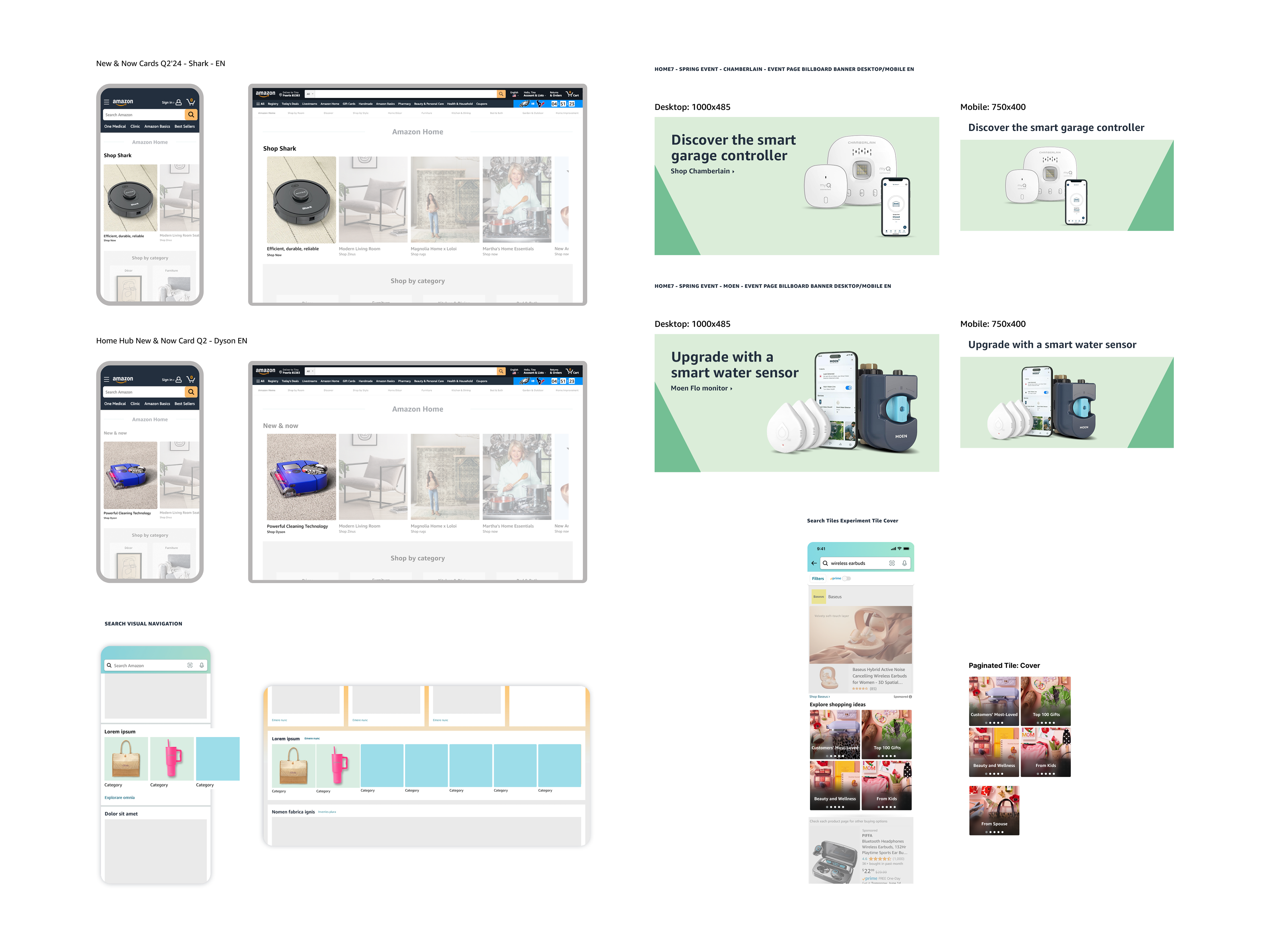Click Magnolia Home x Loloi card in Dyson desktop mockup
Screen dimensions: 1270x952
tap(445, 477)
